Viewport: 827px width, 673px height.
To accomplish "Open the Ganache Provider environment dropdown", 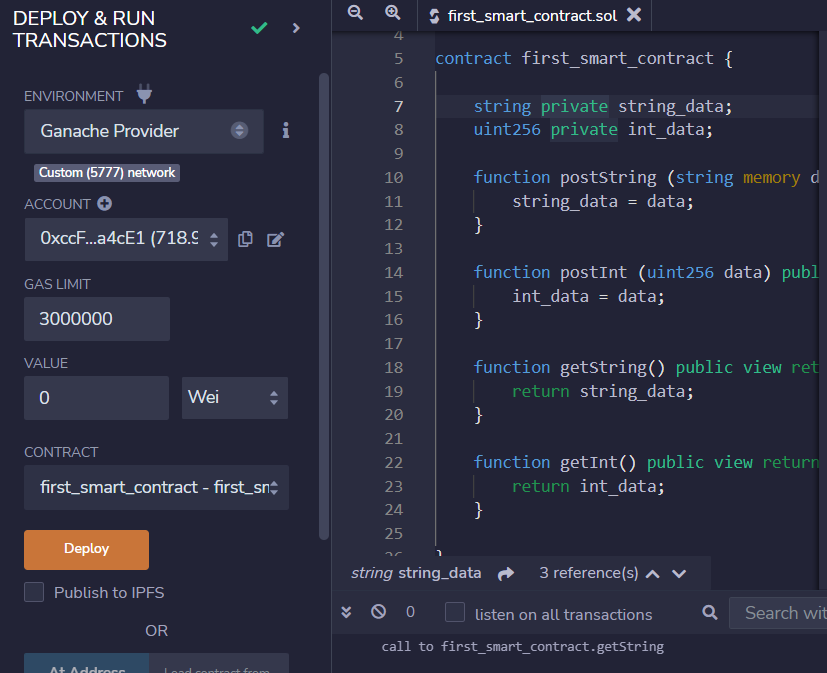I will tap(144, 131).
